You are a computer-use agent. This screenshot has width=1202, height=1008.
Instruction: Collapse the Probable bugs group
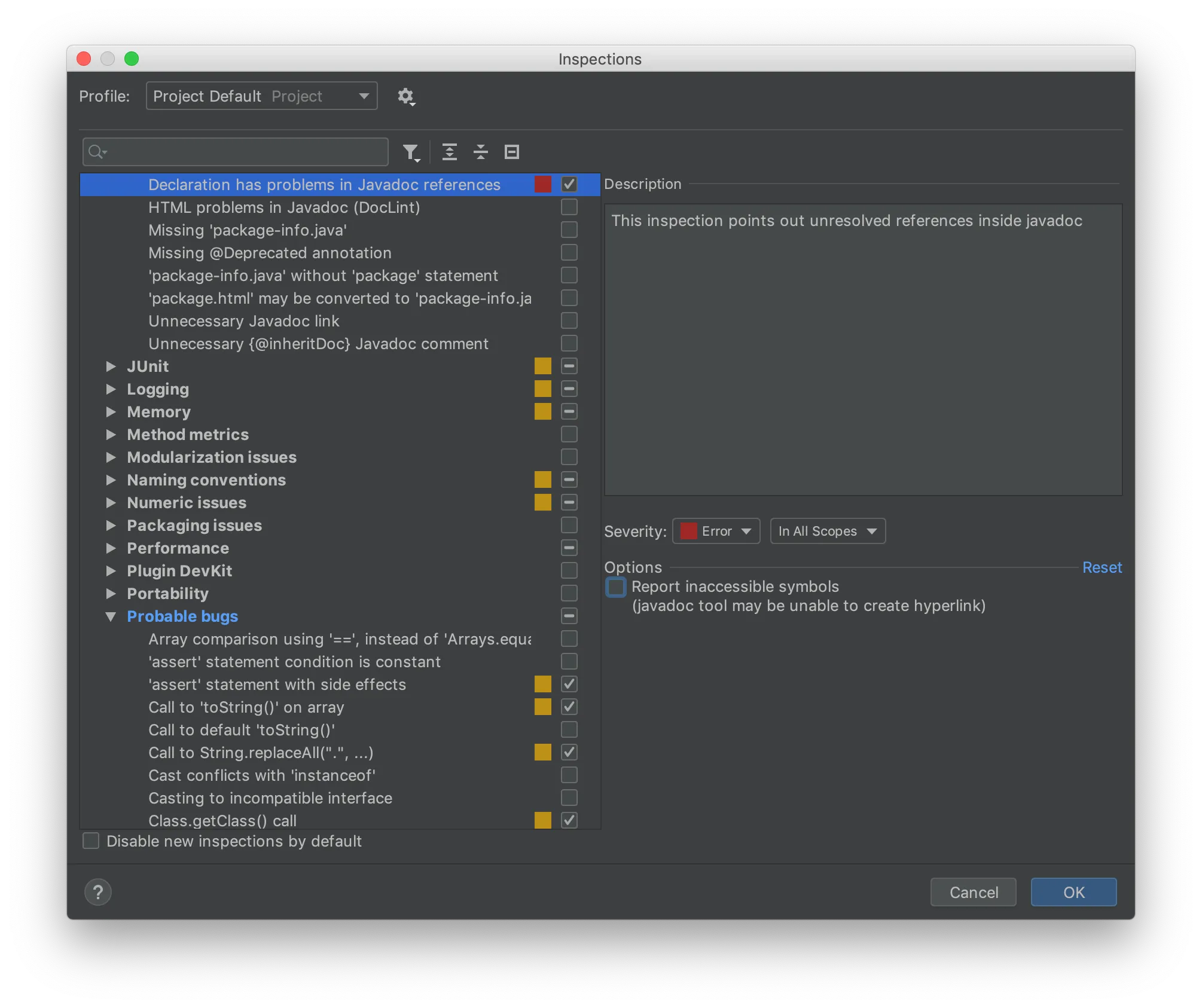point(111,616)
